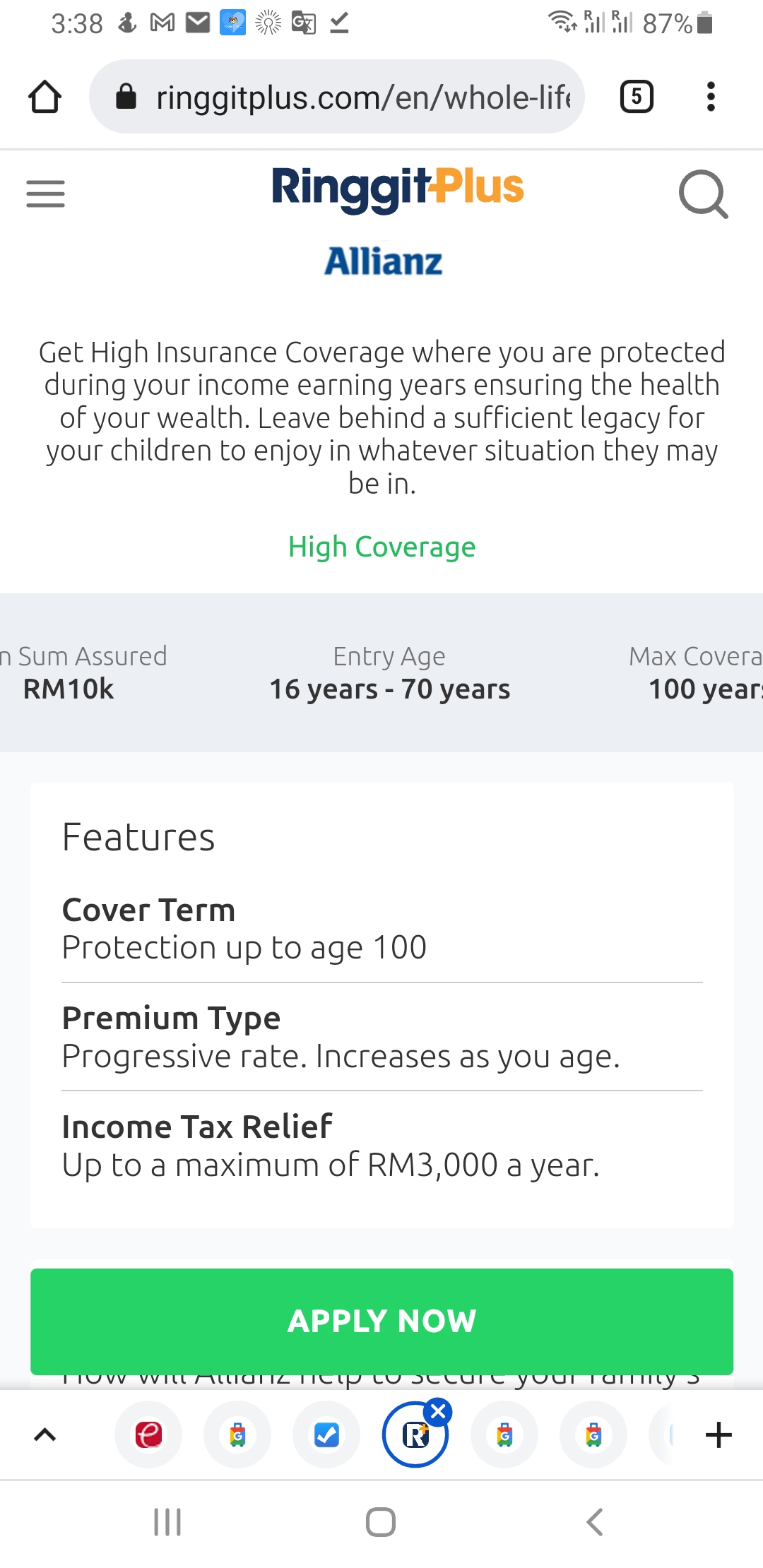The height and width of the screenshot is (1568, 763).
Task: Open the tab switcher showing 5 tabs
Action: (636, 97)
